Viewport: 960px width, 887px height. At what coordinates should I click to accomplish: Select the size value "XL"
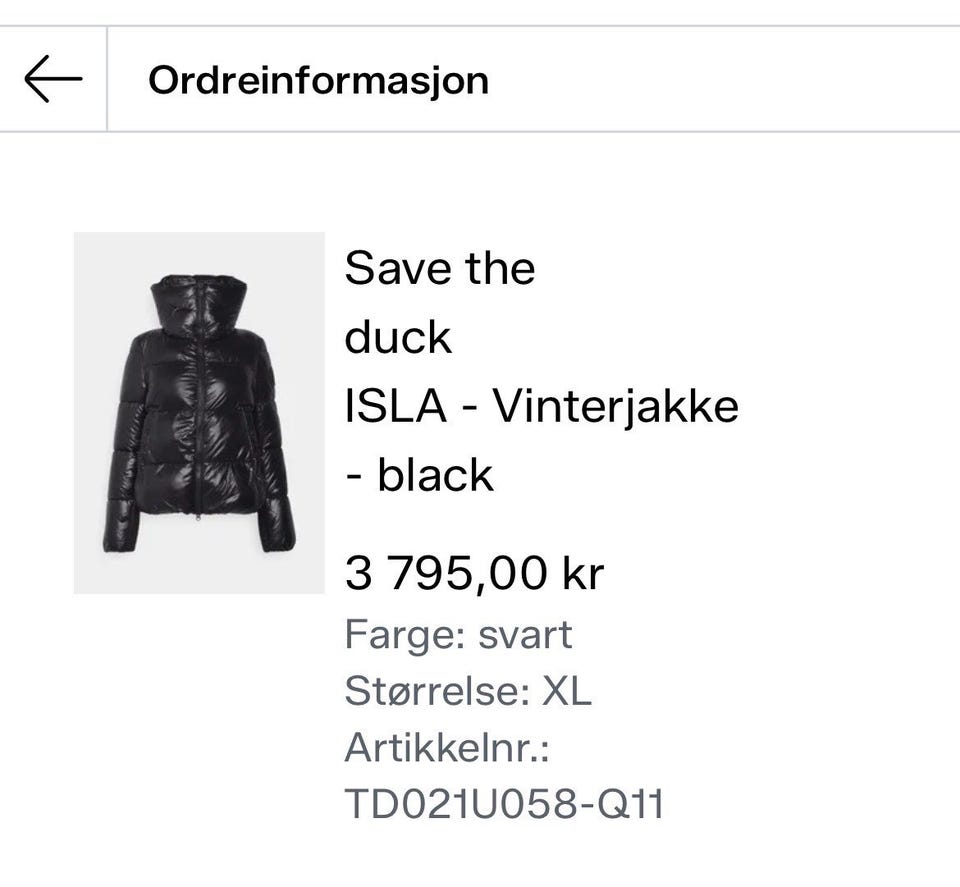tap(567, 692)
